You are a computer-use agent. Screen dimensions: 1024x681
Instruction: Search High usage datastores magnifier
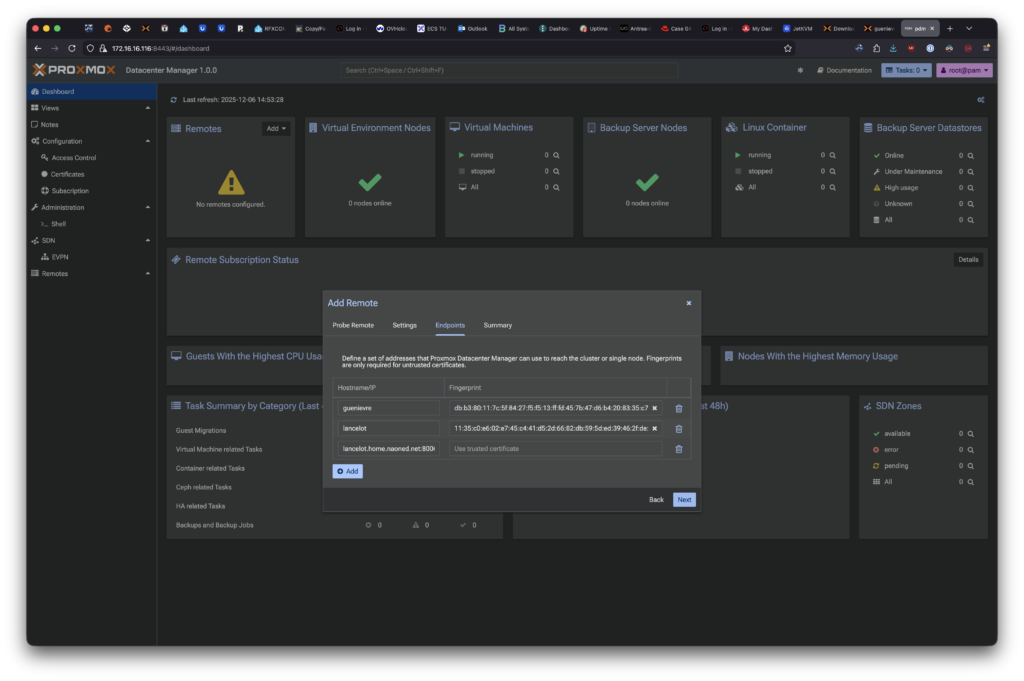[970, 187]
